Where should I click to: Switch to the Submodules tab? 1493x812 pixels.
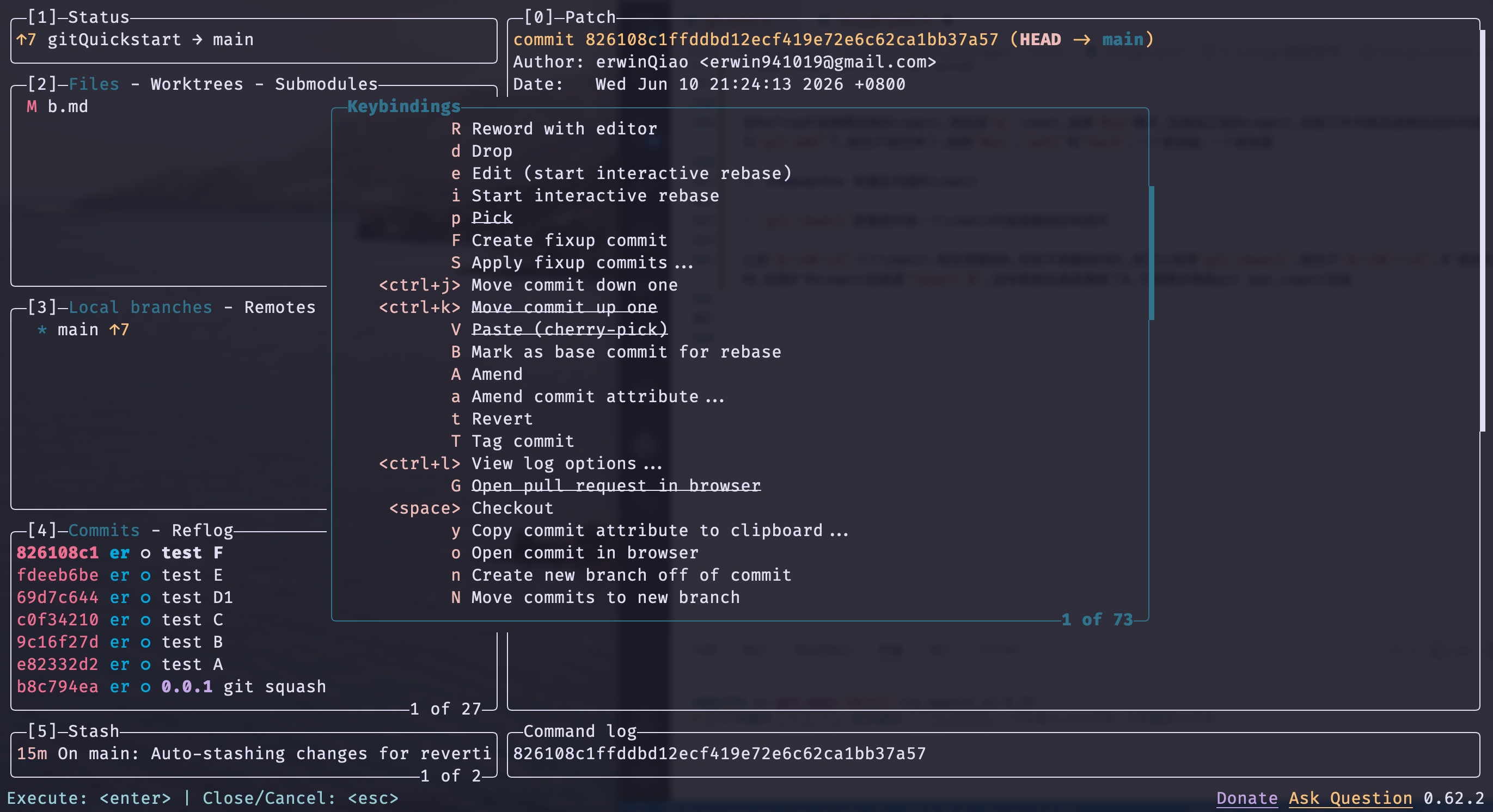tap(326, 84)
